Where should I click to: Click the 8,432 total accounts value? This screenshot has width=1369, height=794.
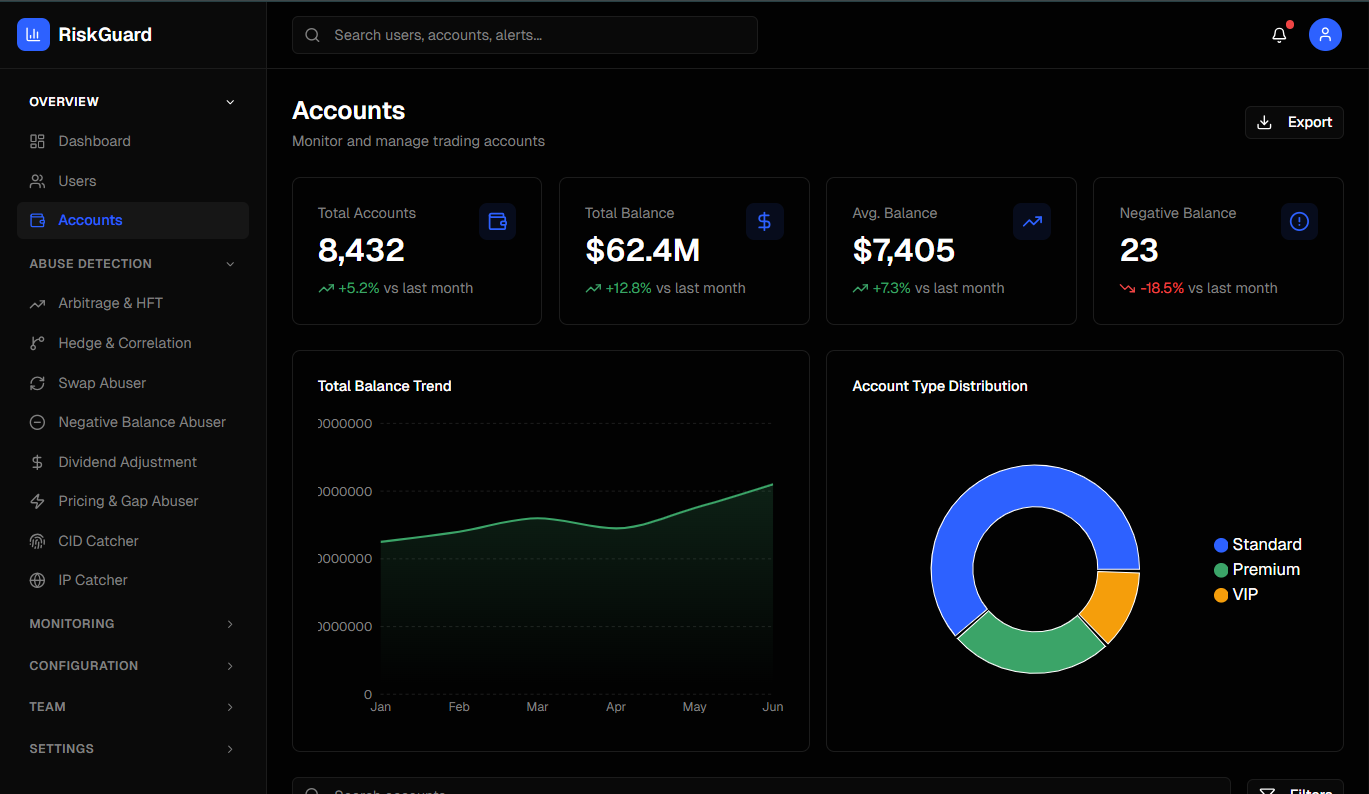361,250
